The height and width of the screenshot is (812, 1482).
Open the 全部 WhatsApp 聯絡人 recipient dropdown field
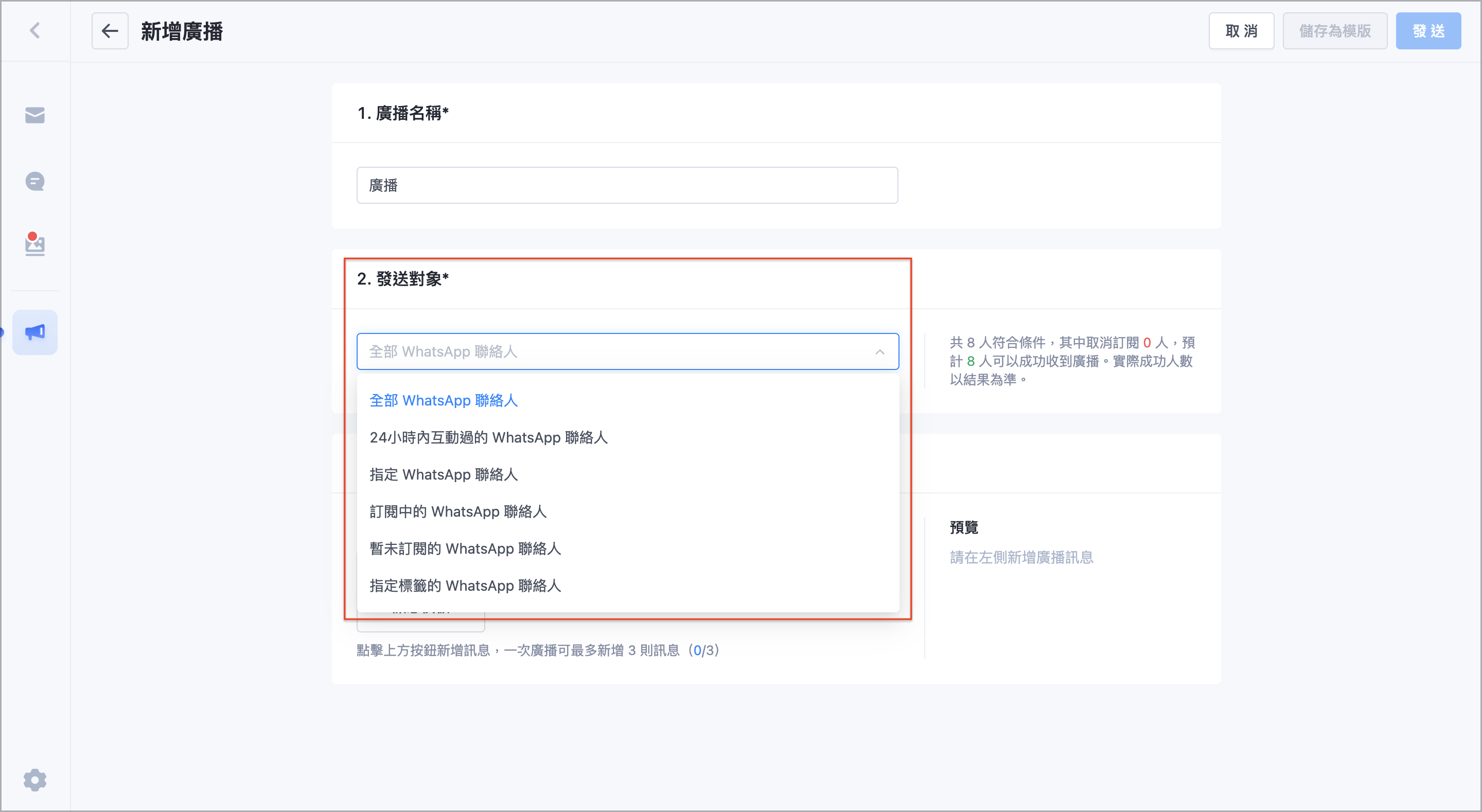point(628,351)
